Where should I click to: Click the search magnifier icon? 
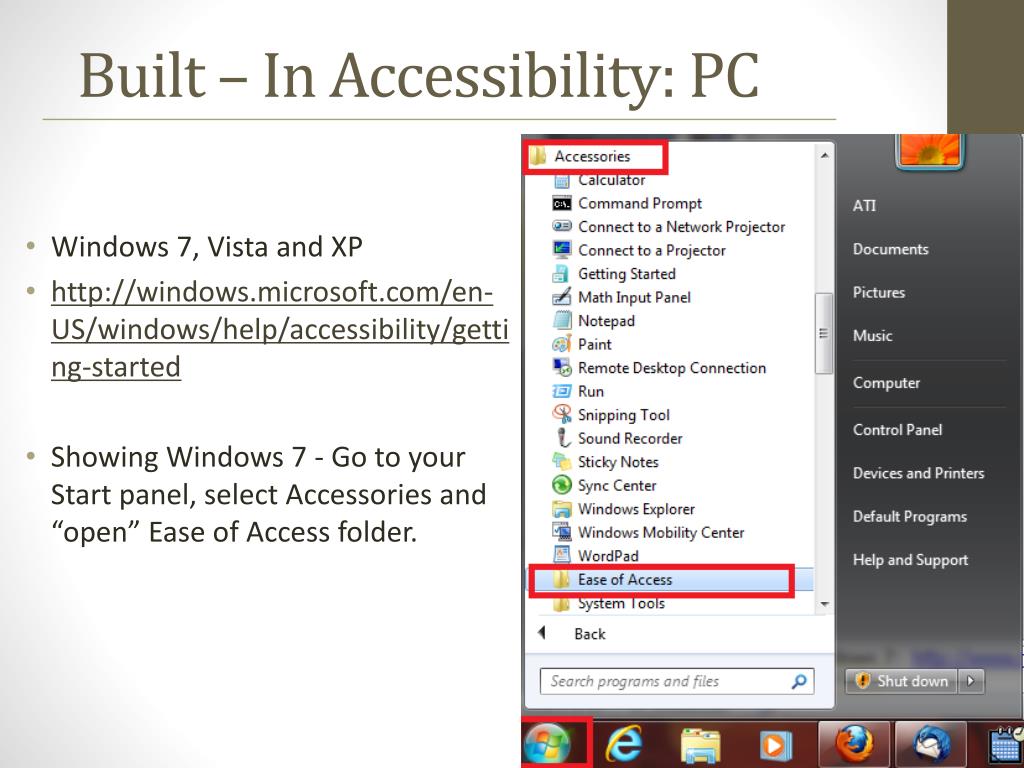coord(799,682)
